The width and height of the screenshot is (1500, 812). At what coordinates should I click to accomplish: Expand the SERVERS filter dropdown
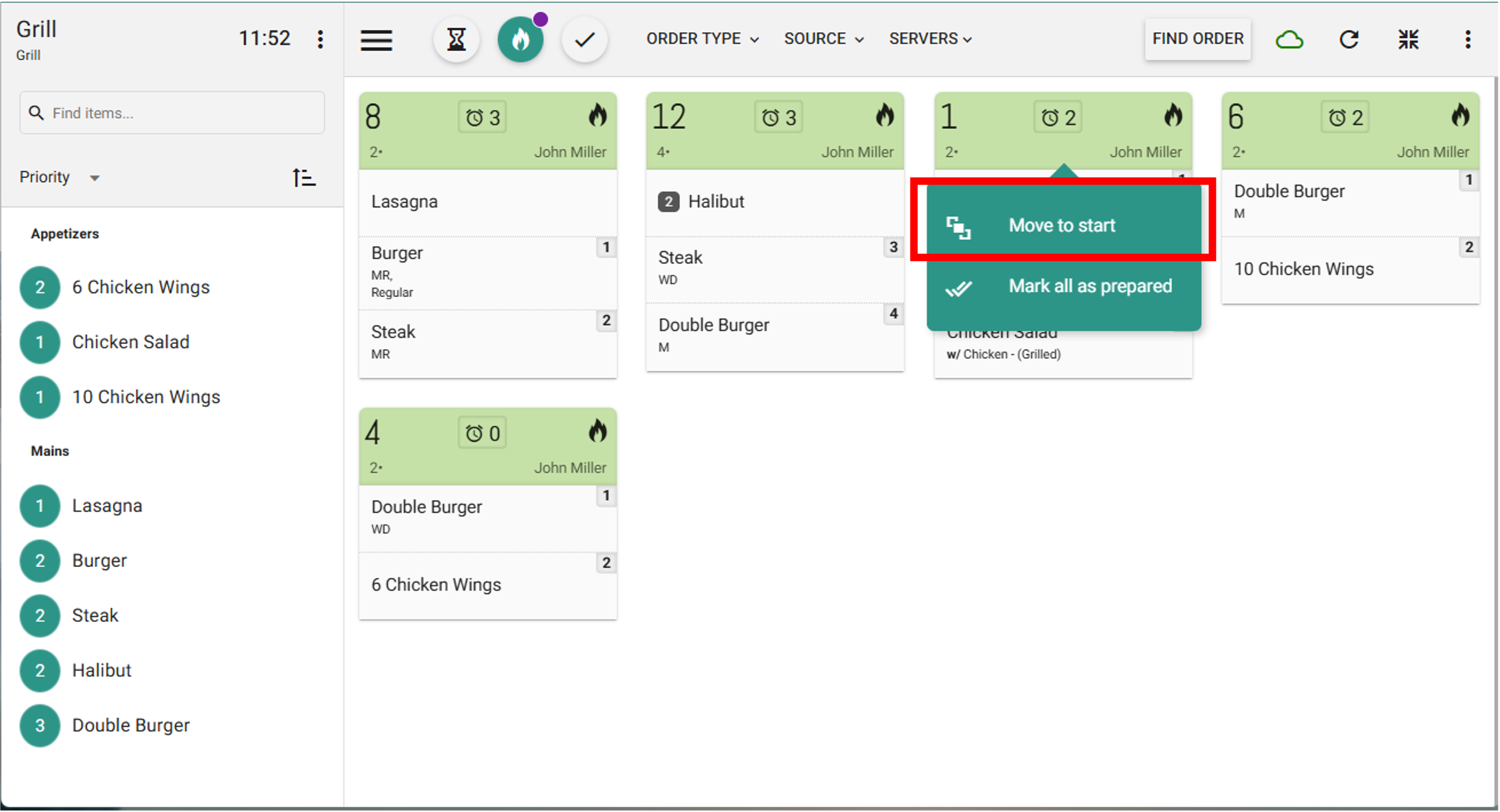click(930, 39)
